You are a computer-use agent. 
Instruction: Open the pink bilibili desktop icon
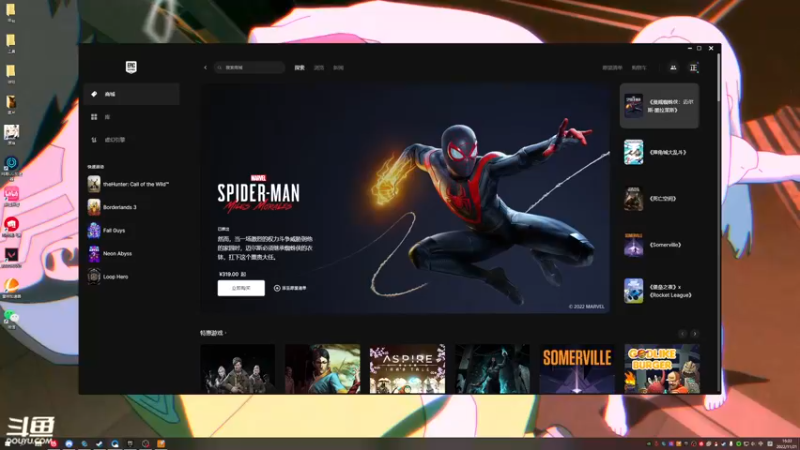click(x=11, y=195)
